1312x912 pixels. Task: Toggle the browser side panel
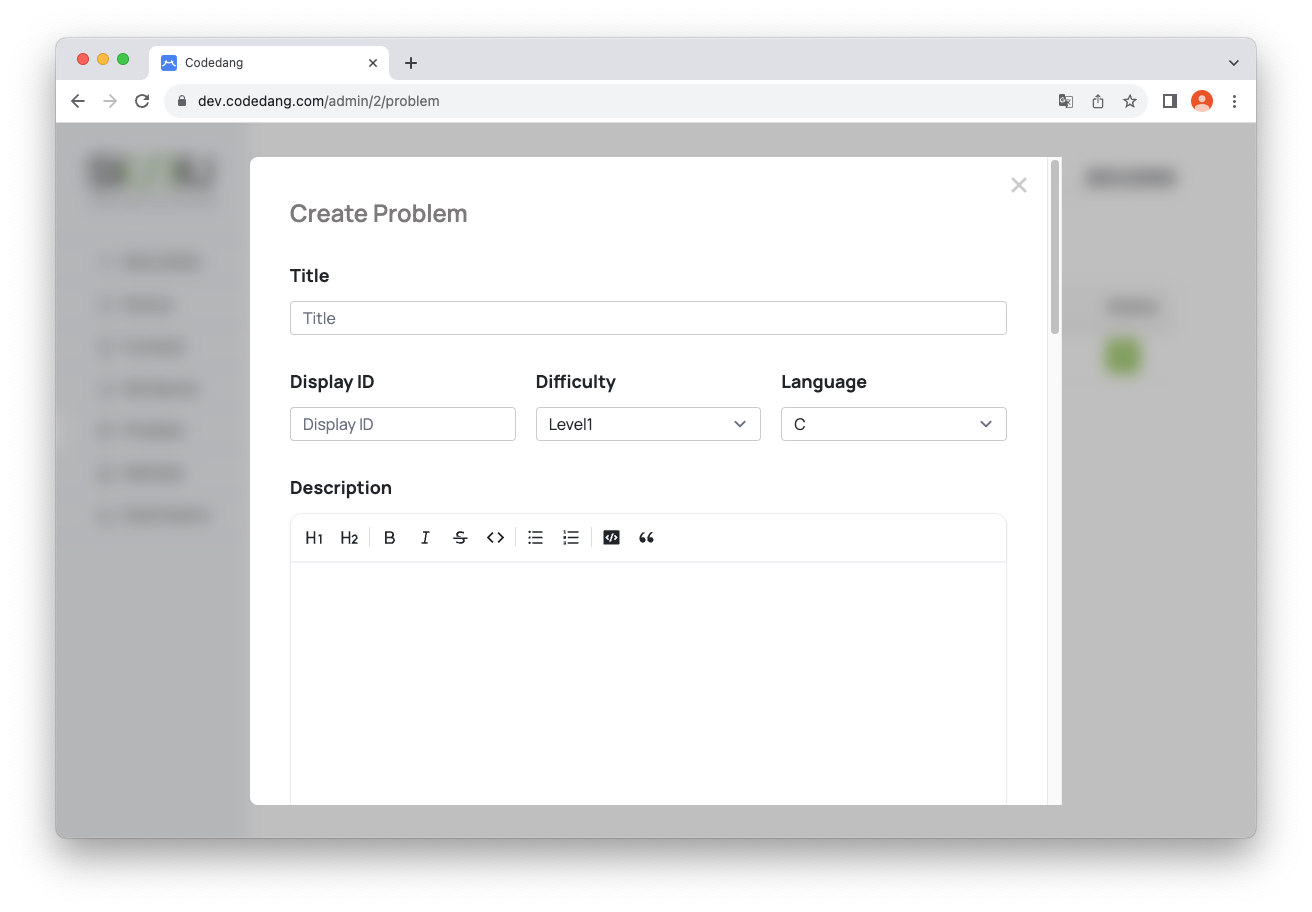point(1170,101)
